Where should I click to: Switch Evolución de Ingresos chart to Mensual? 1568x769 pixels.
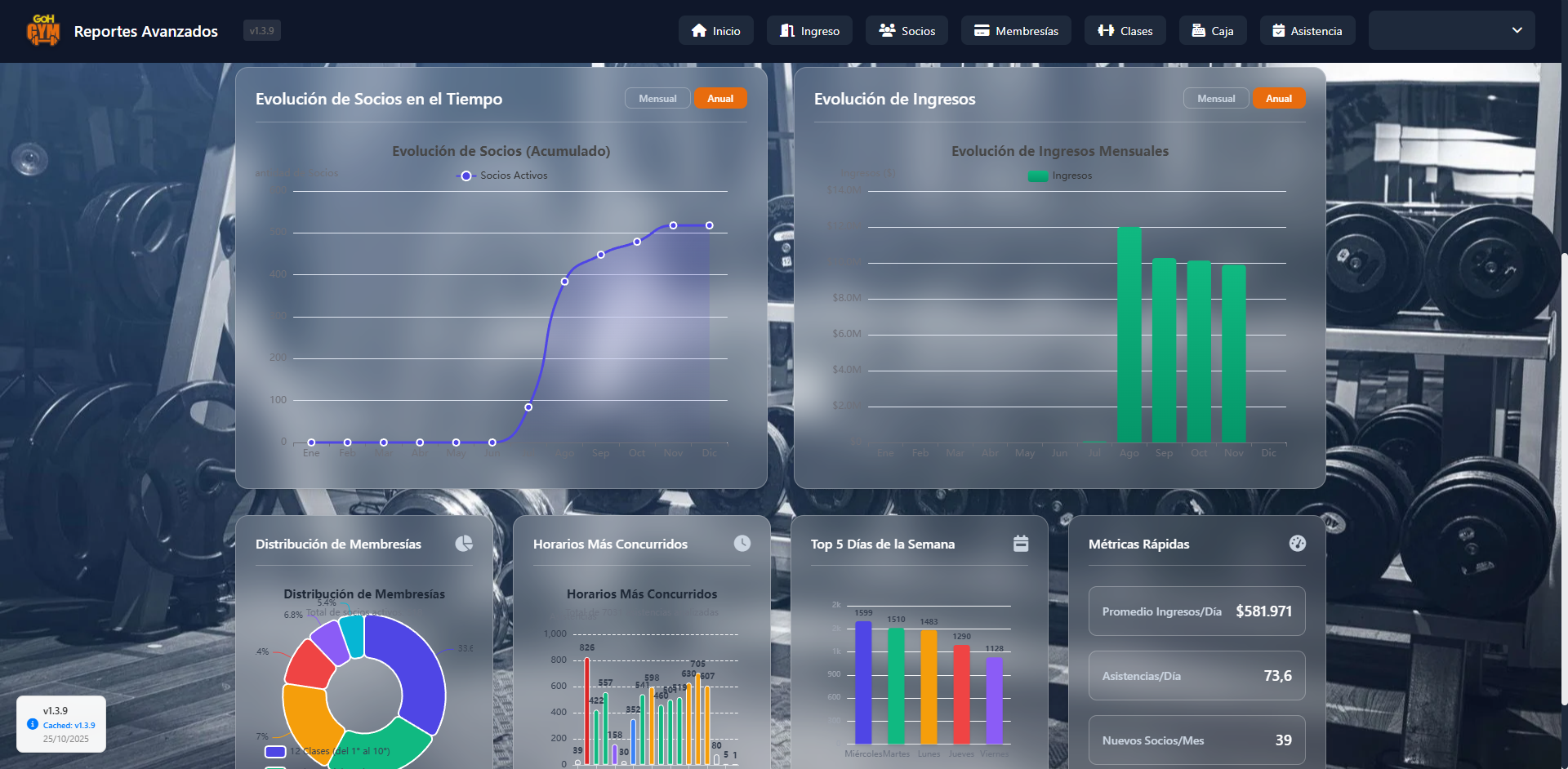1216,99
